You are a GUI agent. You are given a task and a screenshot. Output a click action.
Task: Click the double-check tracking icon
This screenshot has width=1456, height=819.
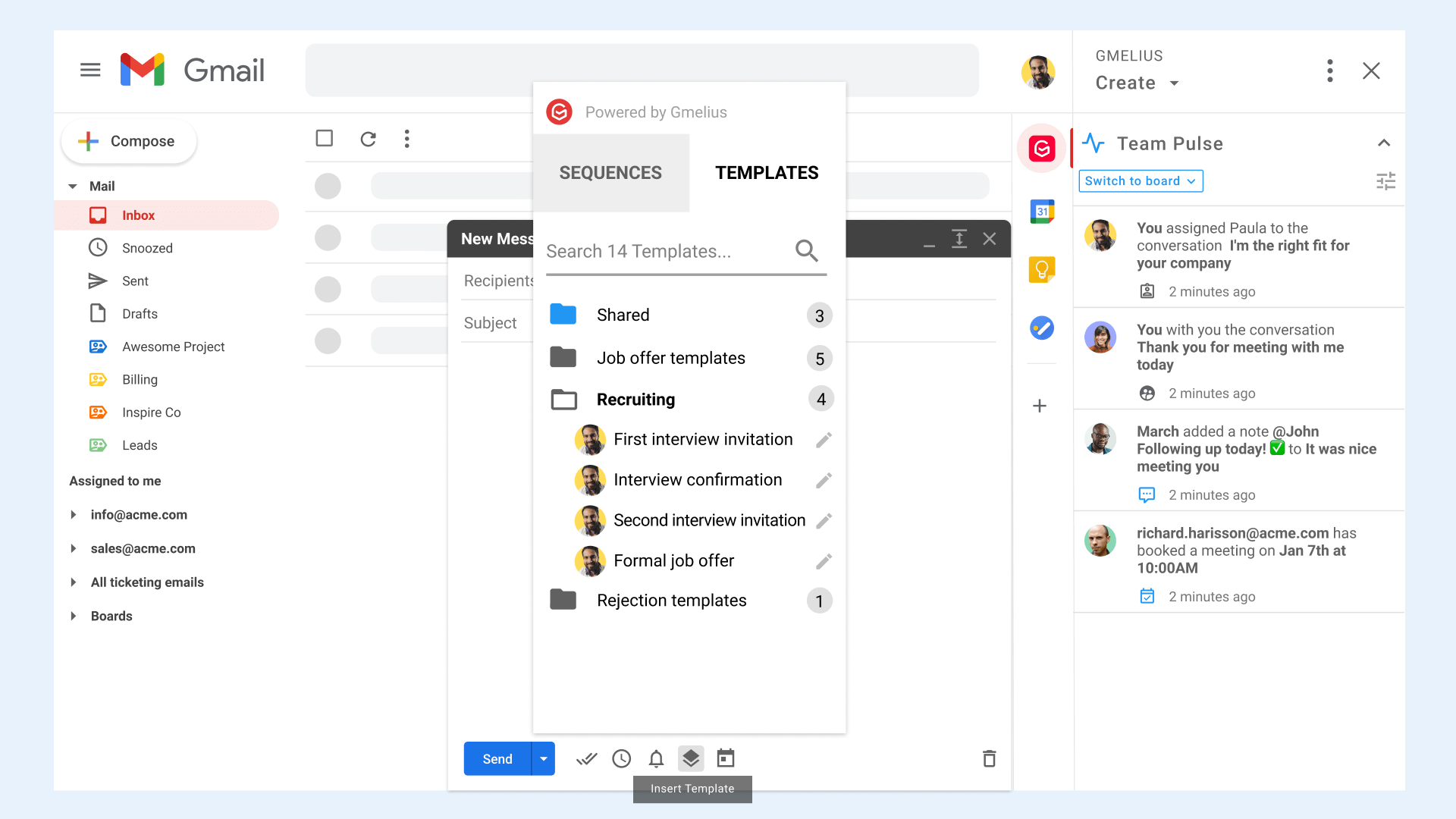click(586, 758)
